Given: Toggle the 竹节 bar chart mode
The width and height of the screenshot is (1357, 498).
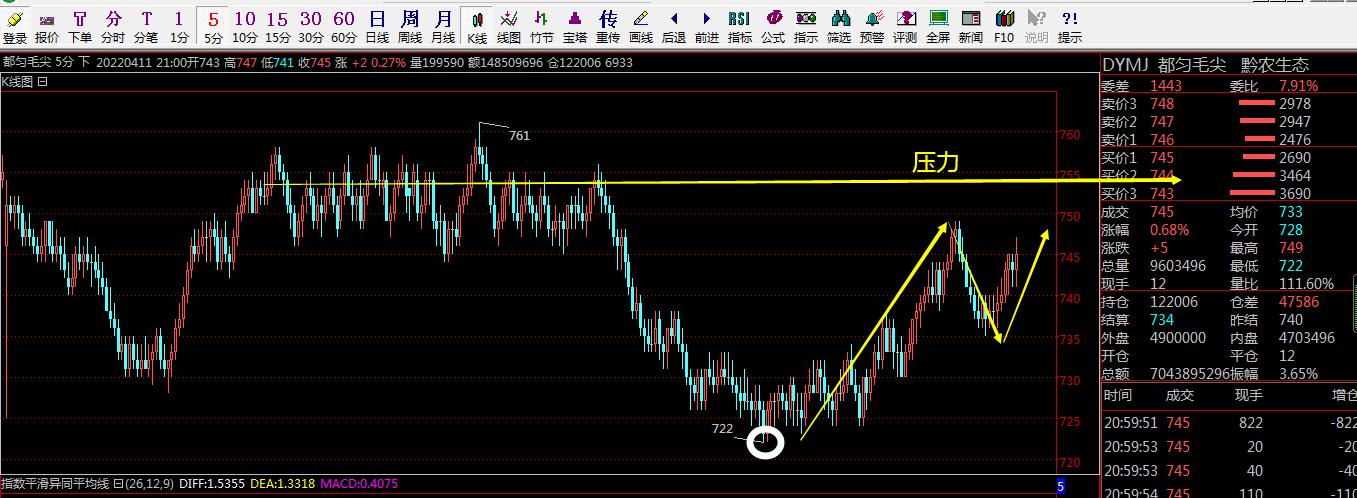Looking at the screenshot, I should click(542, 27).
